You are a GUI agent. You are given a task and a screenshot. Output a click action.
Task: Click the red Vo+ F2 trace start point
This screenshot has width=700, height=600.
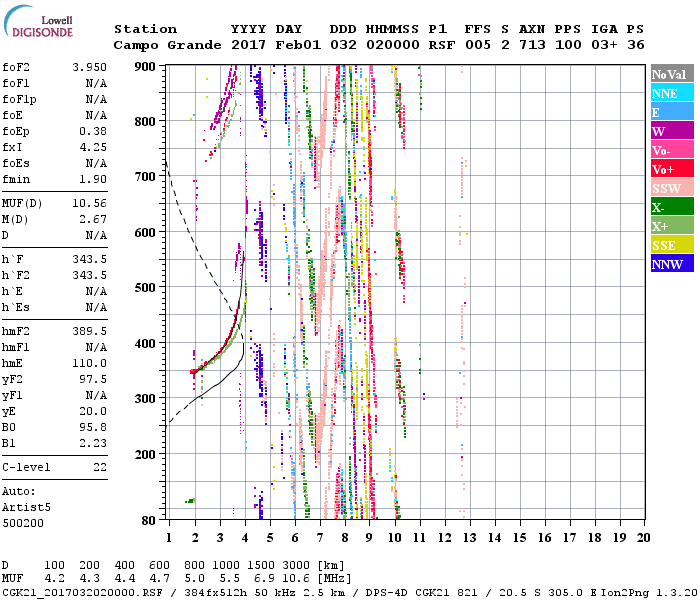point(192,371)
